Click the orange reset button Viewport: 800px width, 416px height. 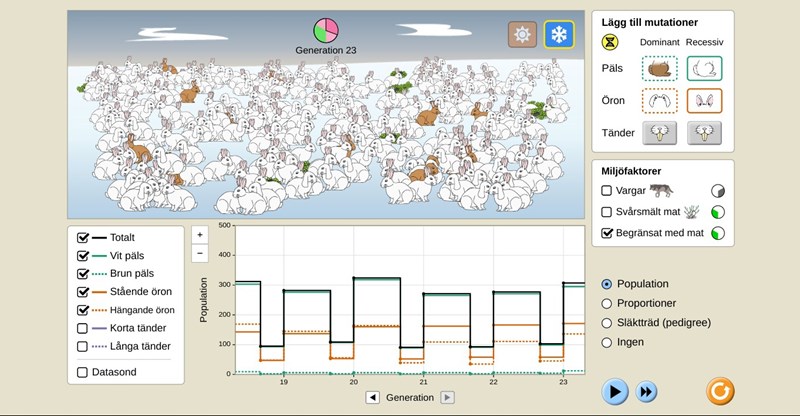tap(719, 390)
